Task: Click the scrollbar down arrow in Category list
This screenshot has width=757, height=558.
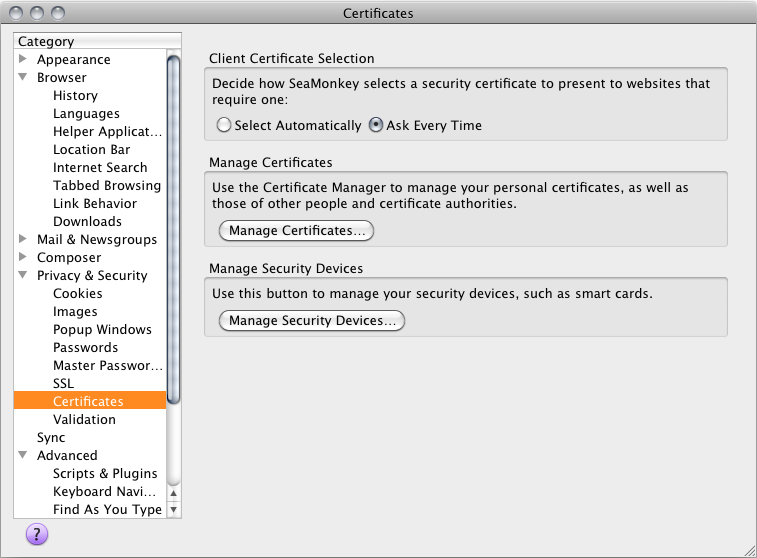Action: click(x=174, y=509)
